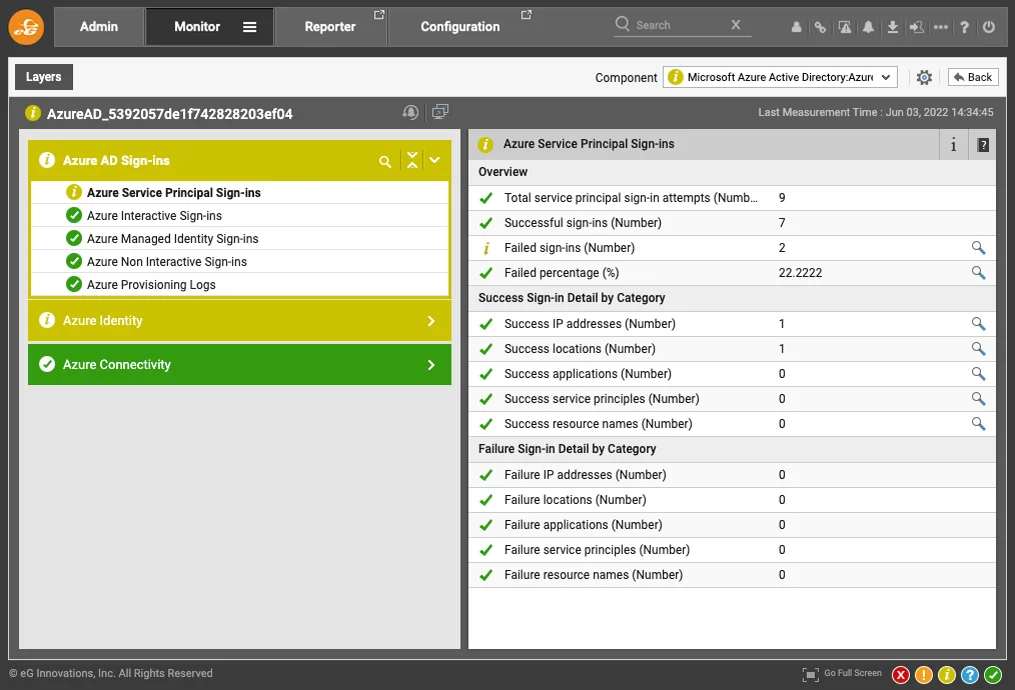The width and height of the screenshot is (1015, 690).
Task: Clear the search with X button
Action: (735, 25)
